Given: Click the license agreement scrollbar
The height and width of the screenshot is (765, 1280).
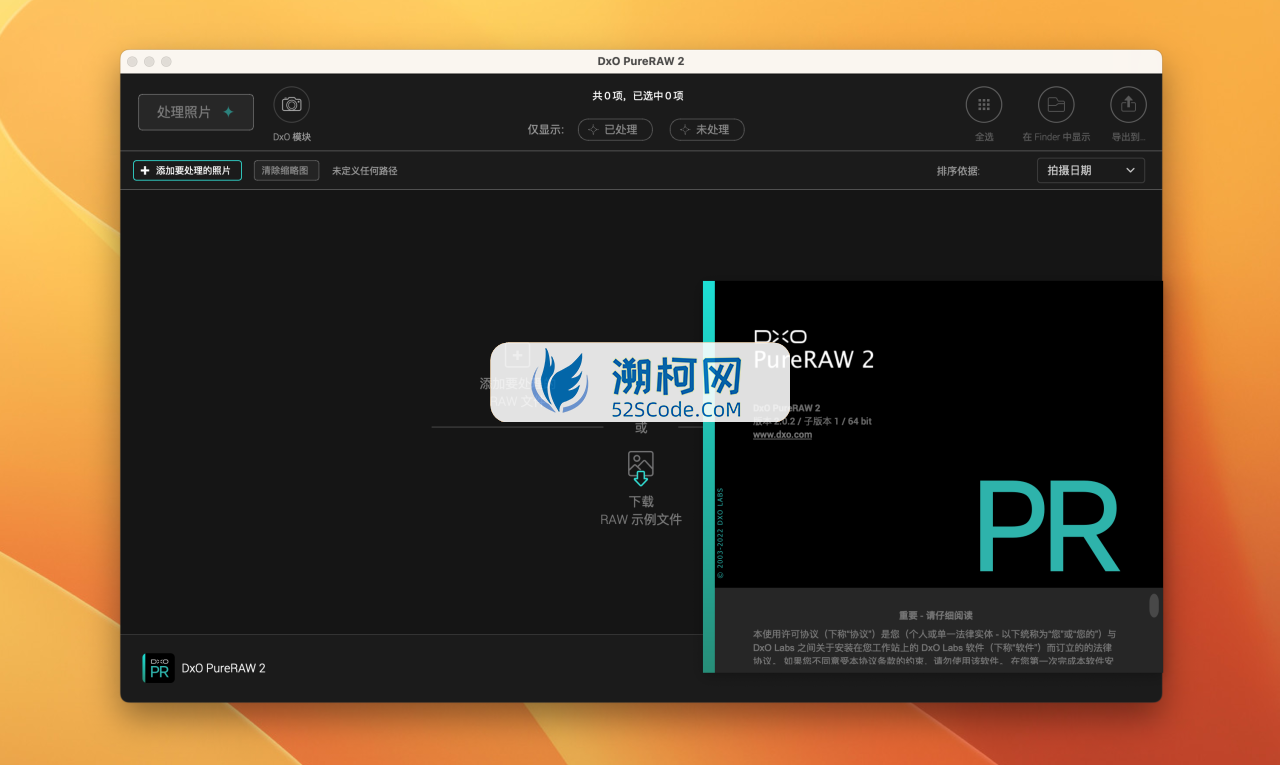Looking at the screenshot, I should click(1154, 605).
